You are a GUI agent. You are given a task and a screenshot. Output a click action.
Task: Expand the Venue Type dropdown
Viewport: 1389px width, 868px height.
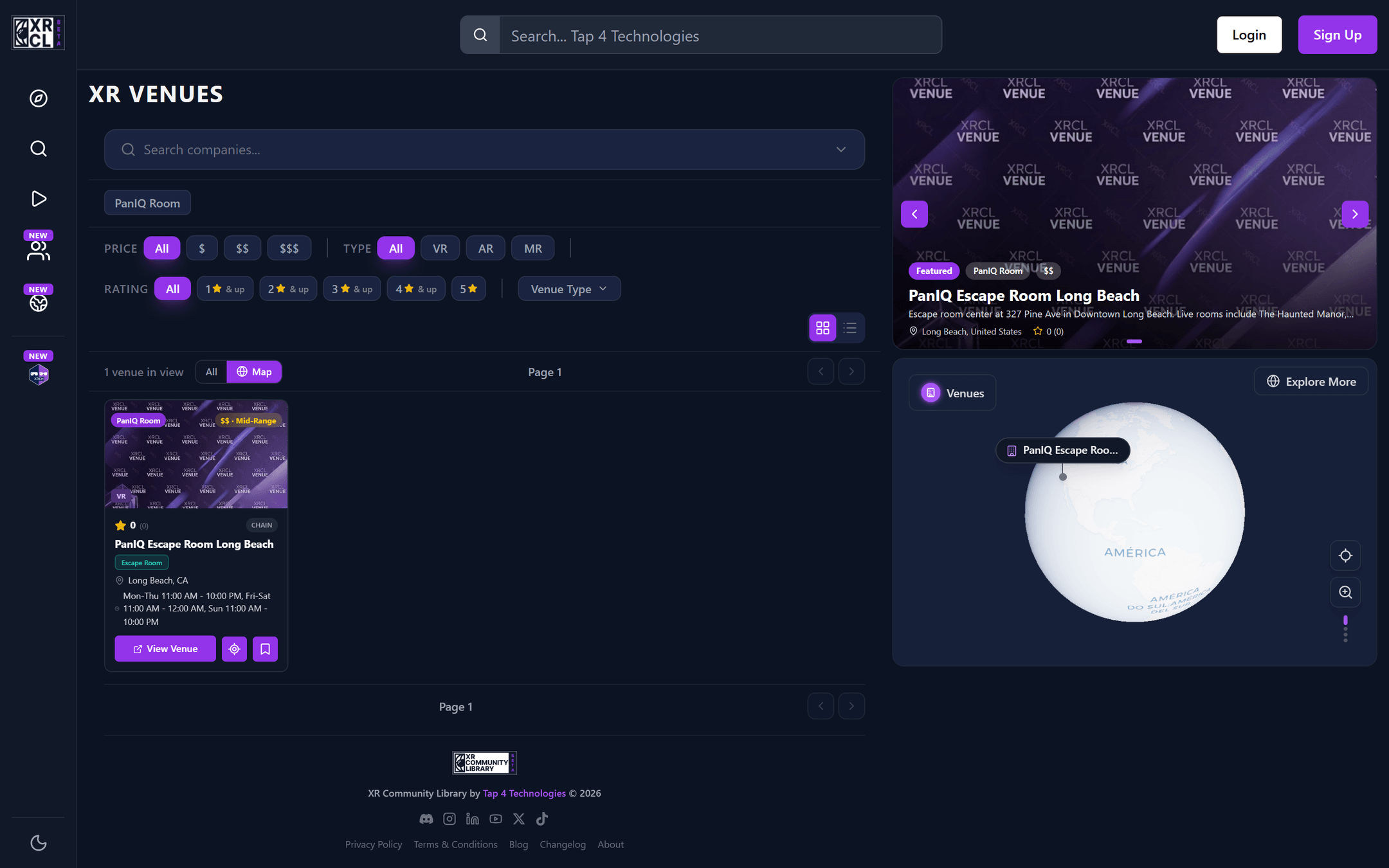coord(569,289)
